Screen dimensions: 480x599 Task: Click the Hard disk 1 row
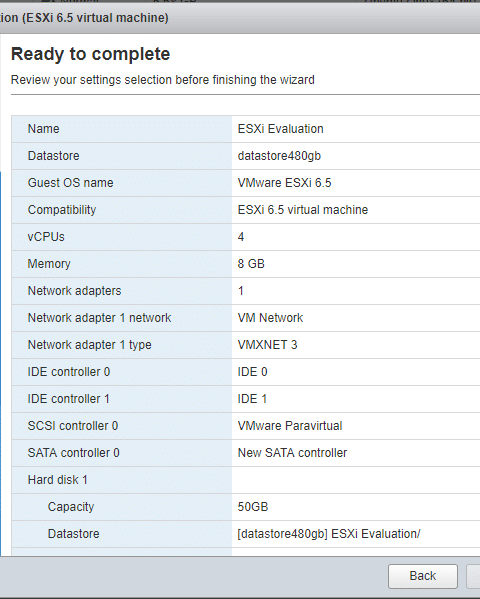[x=246, y=480]
